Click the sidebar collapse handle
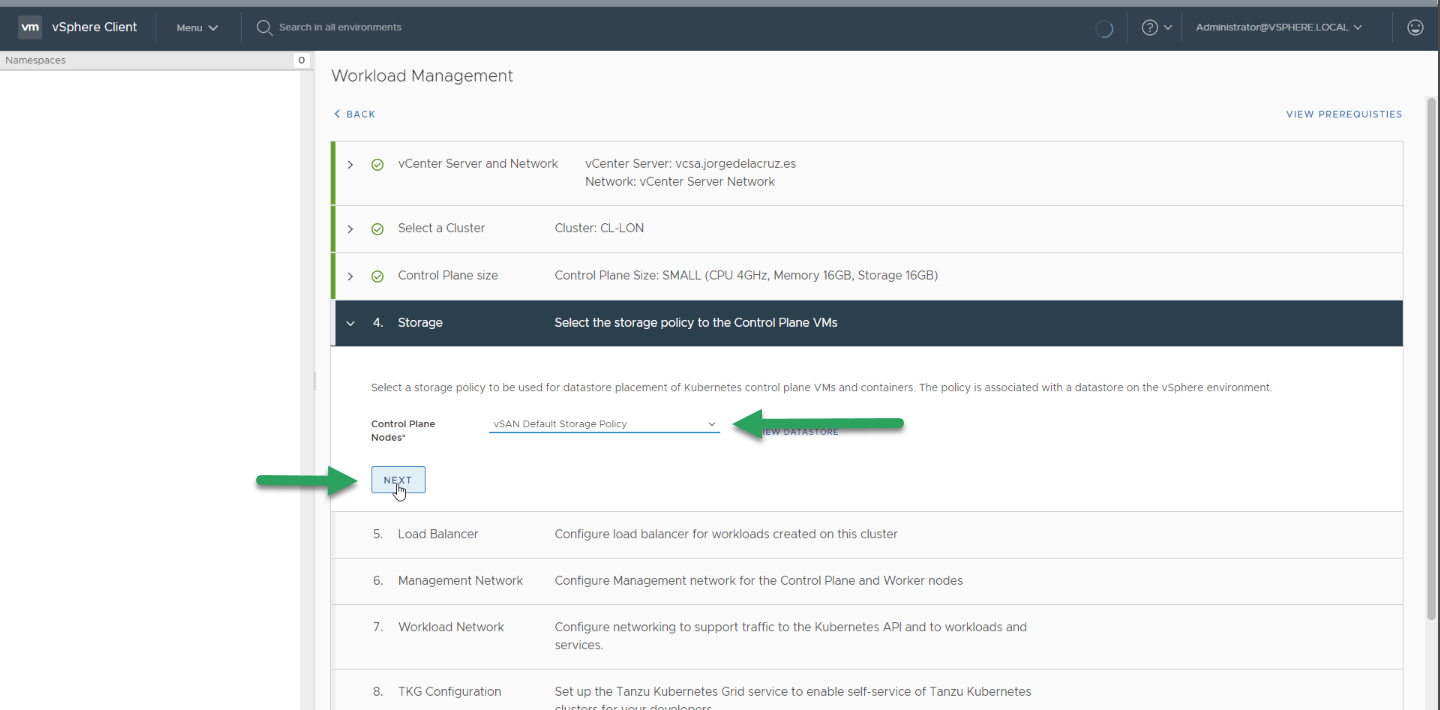The width and height of the screenshot is (1440, 710). 315,381
